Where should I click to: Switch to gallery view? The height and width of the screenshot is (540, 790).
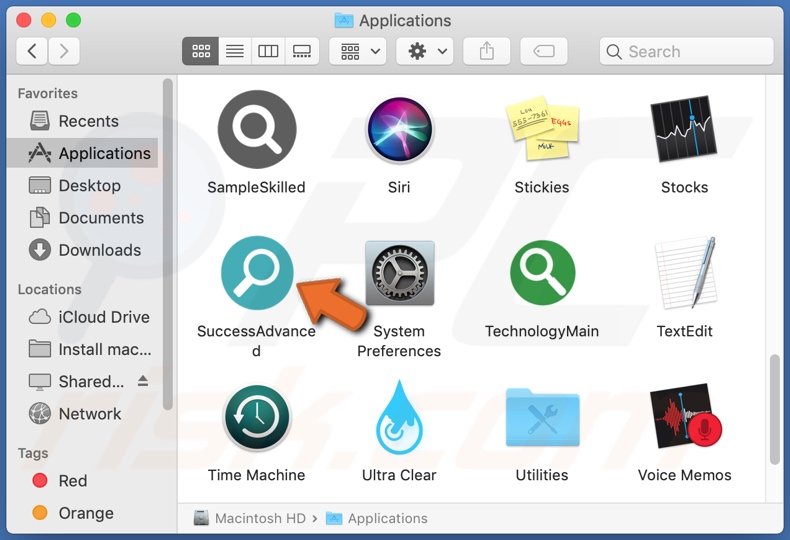coord(302,51)
